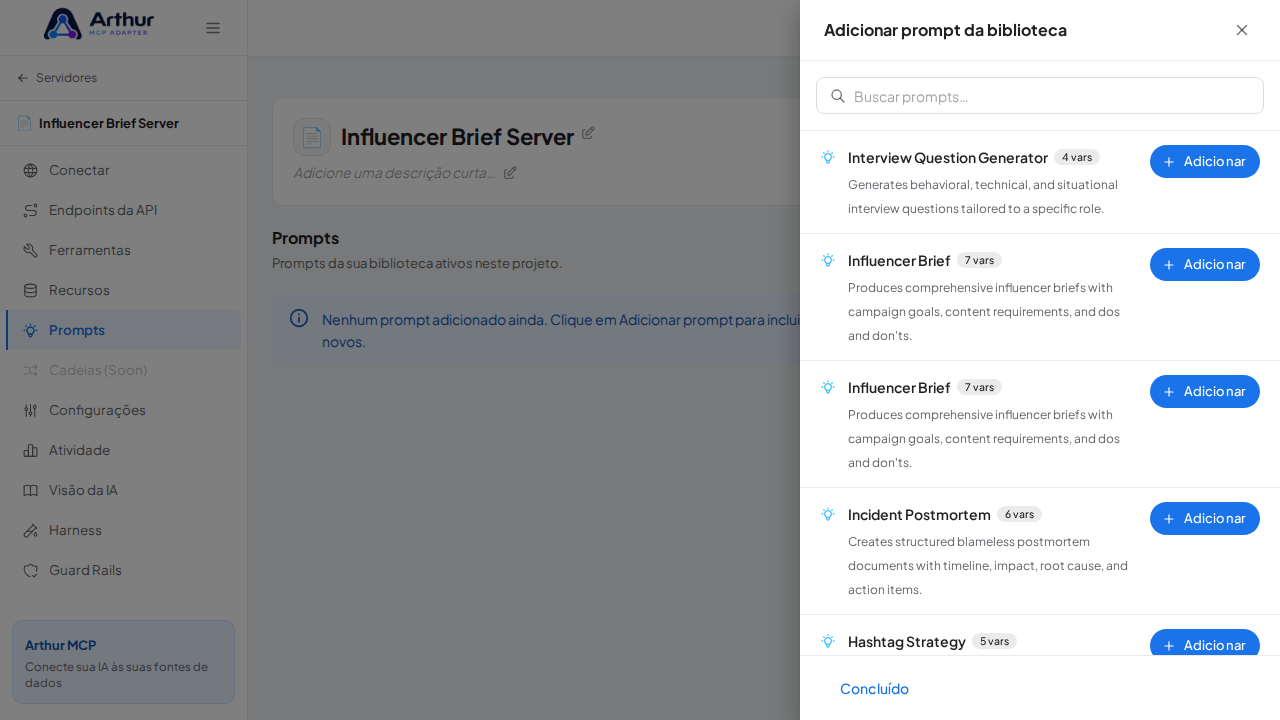This screenshot has height=720, width=1280.
Task: Click the 'Generates behavioral, technical' description
Action: [983, 197]
